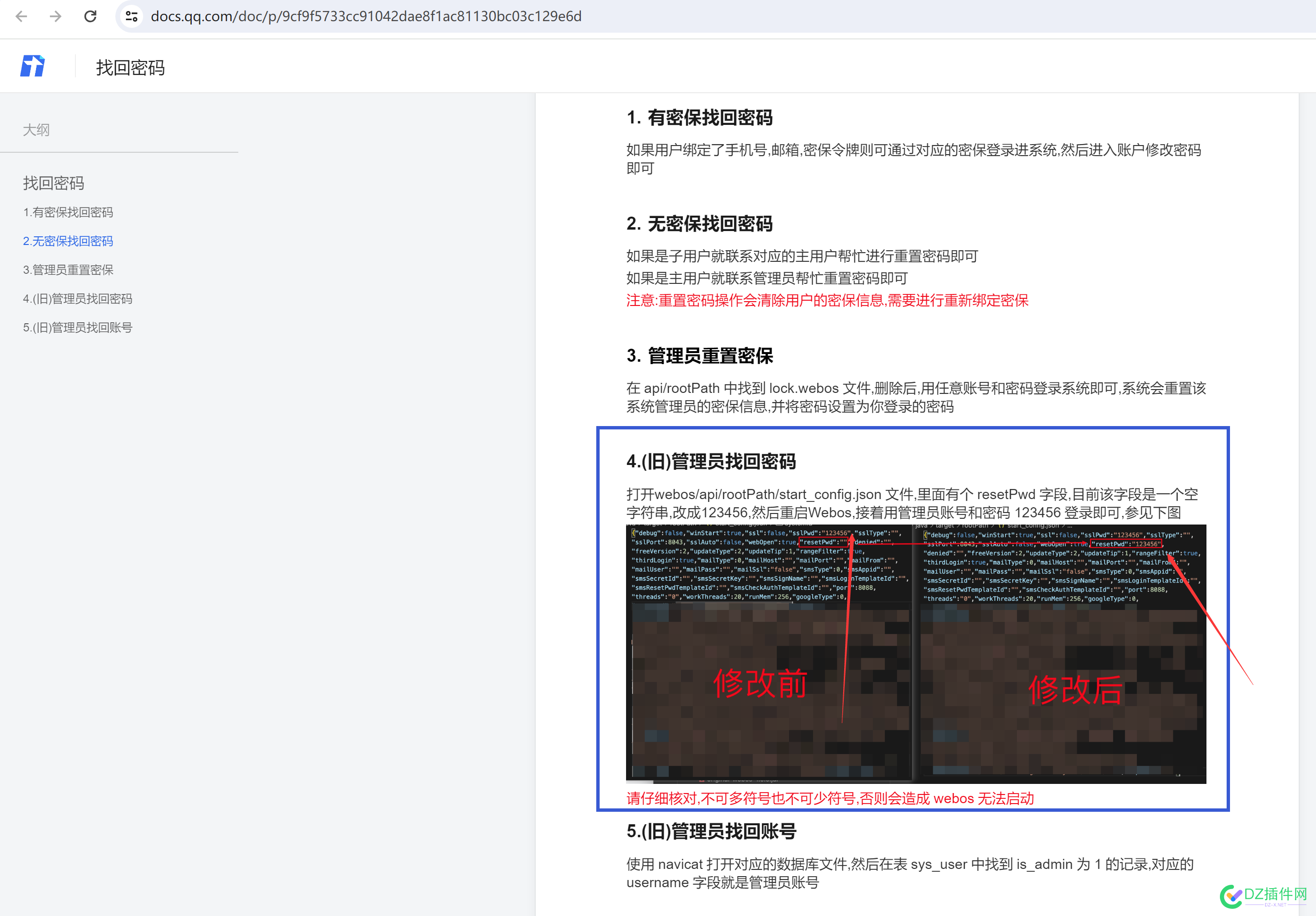Click paragraph 如果是子用户就联系对应的主用户
This screenshot has width=1316, height=916.
click(x=802, y=256)
